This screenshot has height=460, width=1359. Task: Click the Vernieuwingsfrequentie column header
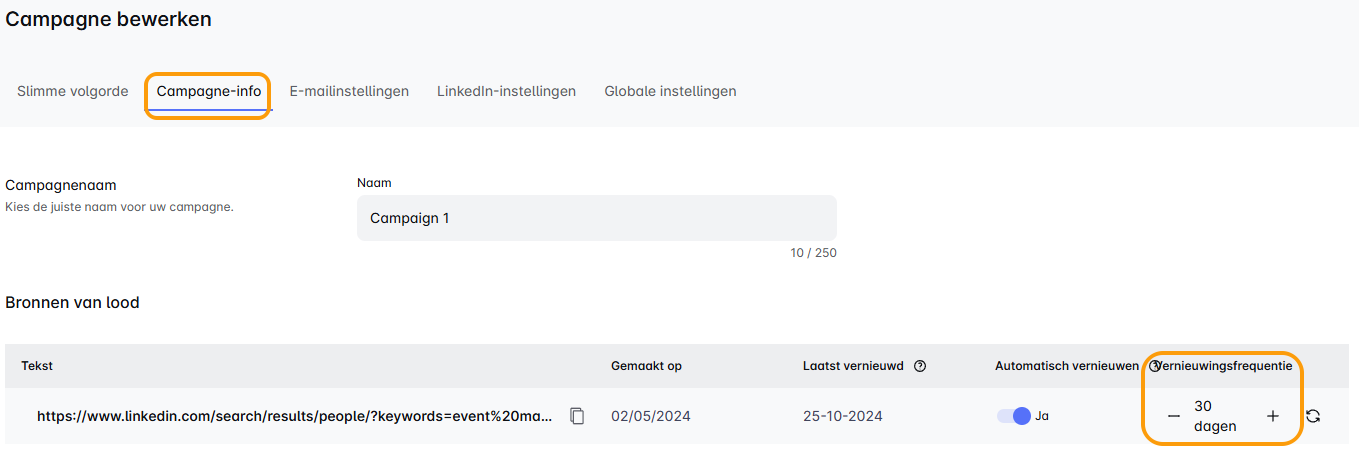(x=1226, y=366)
